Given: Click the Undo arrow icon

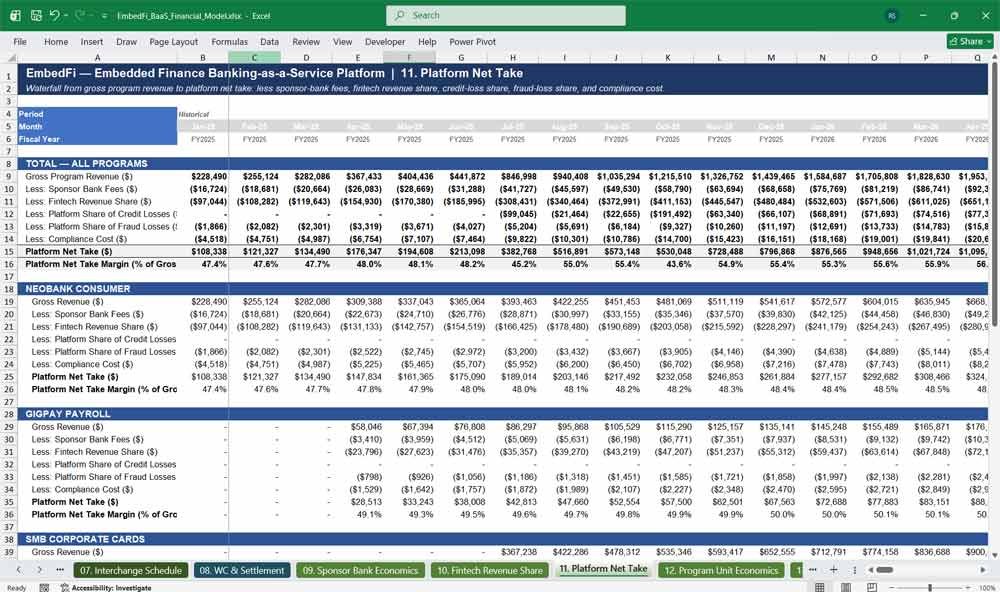Looking at the screenshot, I should coord(54,15).
